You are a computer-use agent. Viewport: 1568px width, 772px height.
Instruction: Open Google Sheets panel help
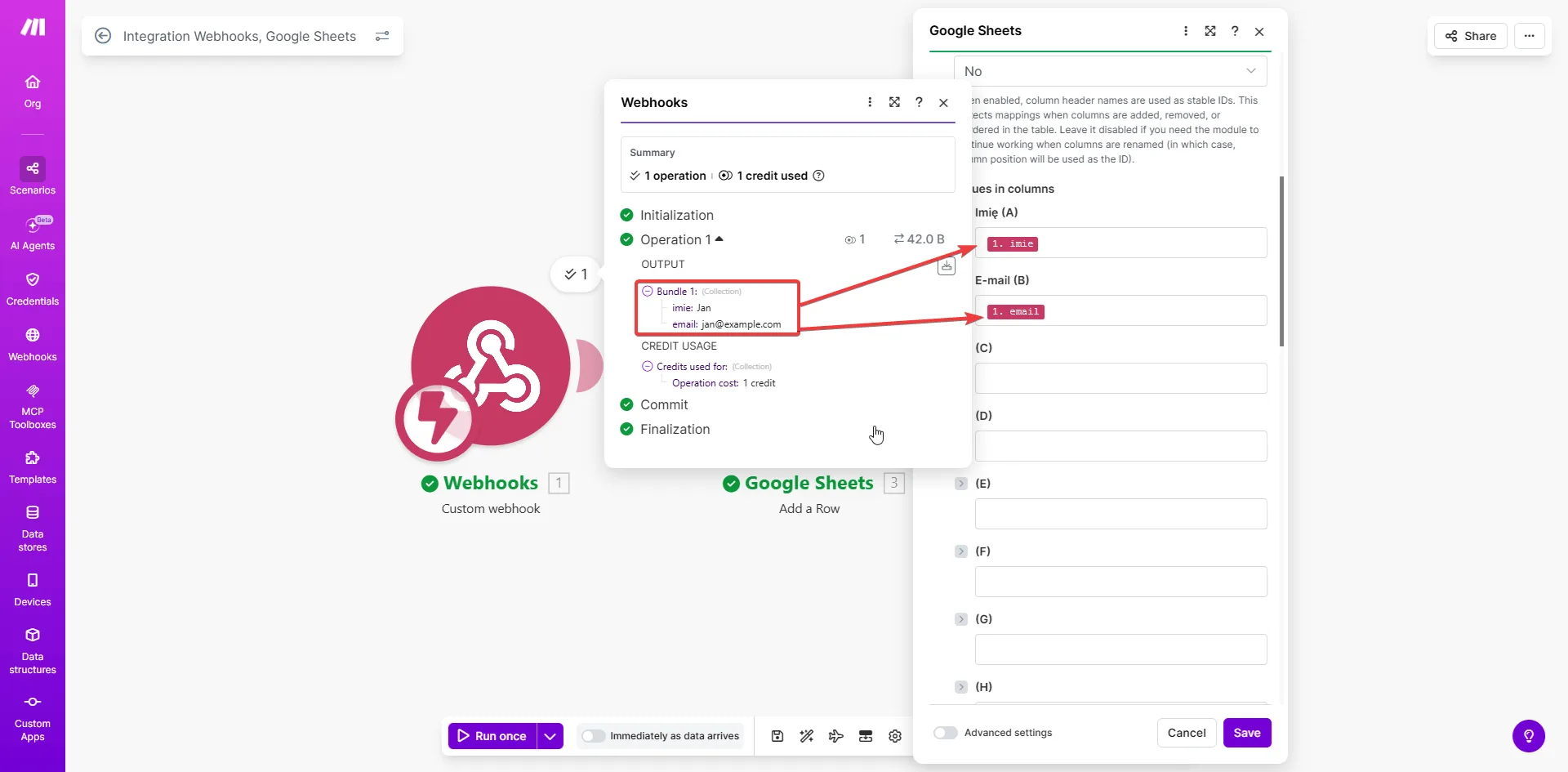1235,31
